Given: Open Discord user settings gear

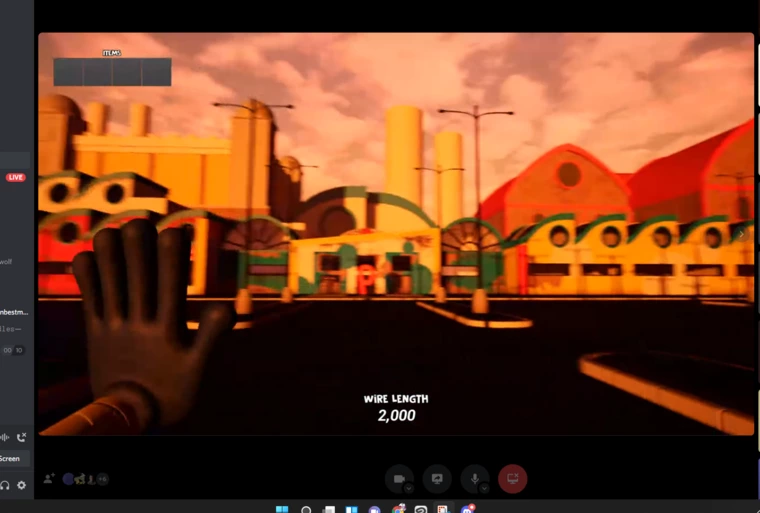Looking at the screenshot, I should pyautogui.click(x=21, y=485).
